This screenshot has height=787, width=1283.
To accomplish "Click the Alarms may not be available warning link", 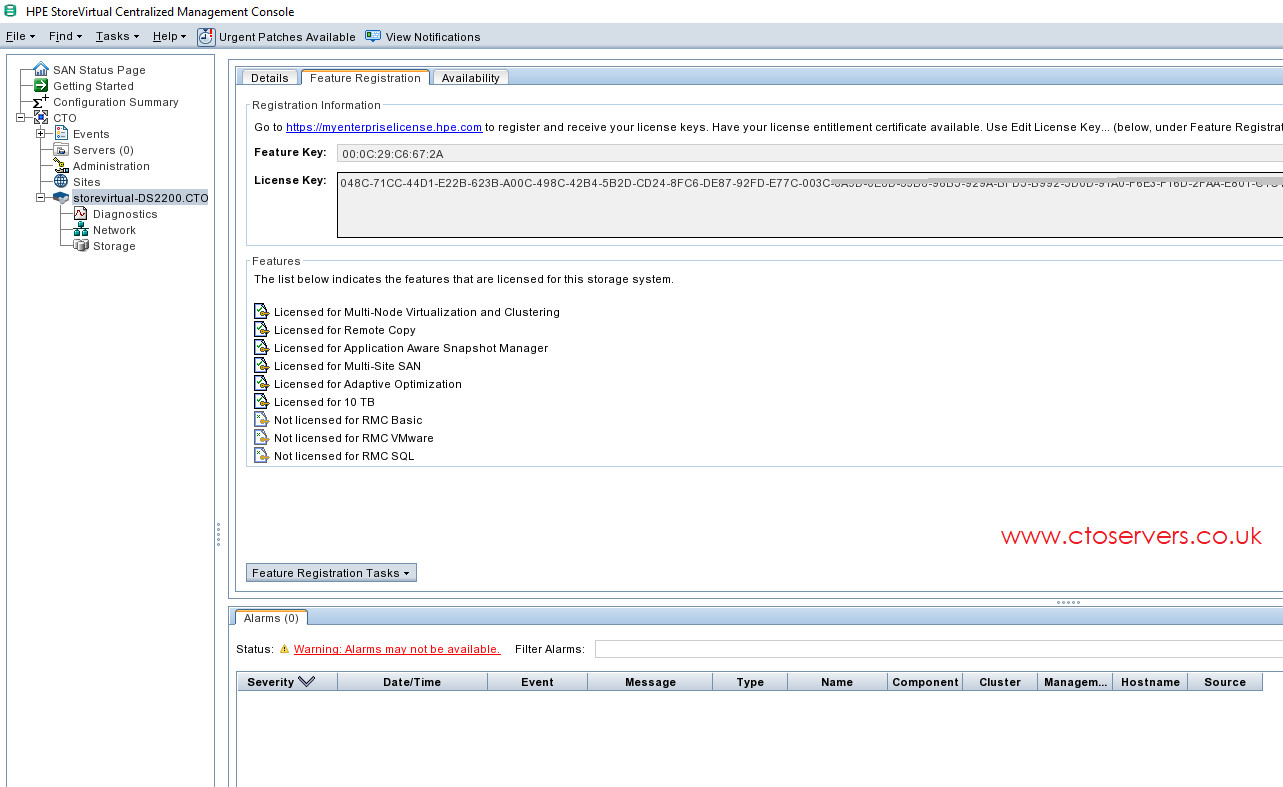I will tap(397, 649).
